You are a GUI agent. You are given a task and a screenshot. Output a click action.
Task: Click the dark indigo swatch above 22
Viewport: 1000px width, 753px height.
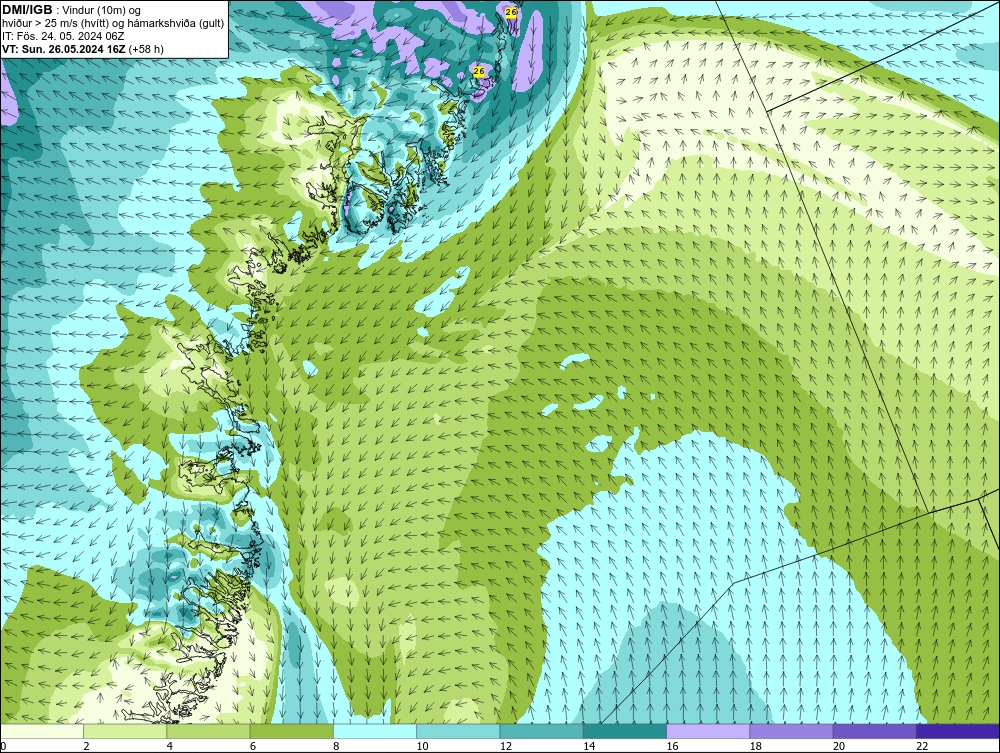click(958, 731)
